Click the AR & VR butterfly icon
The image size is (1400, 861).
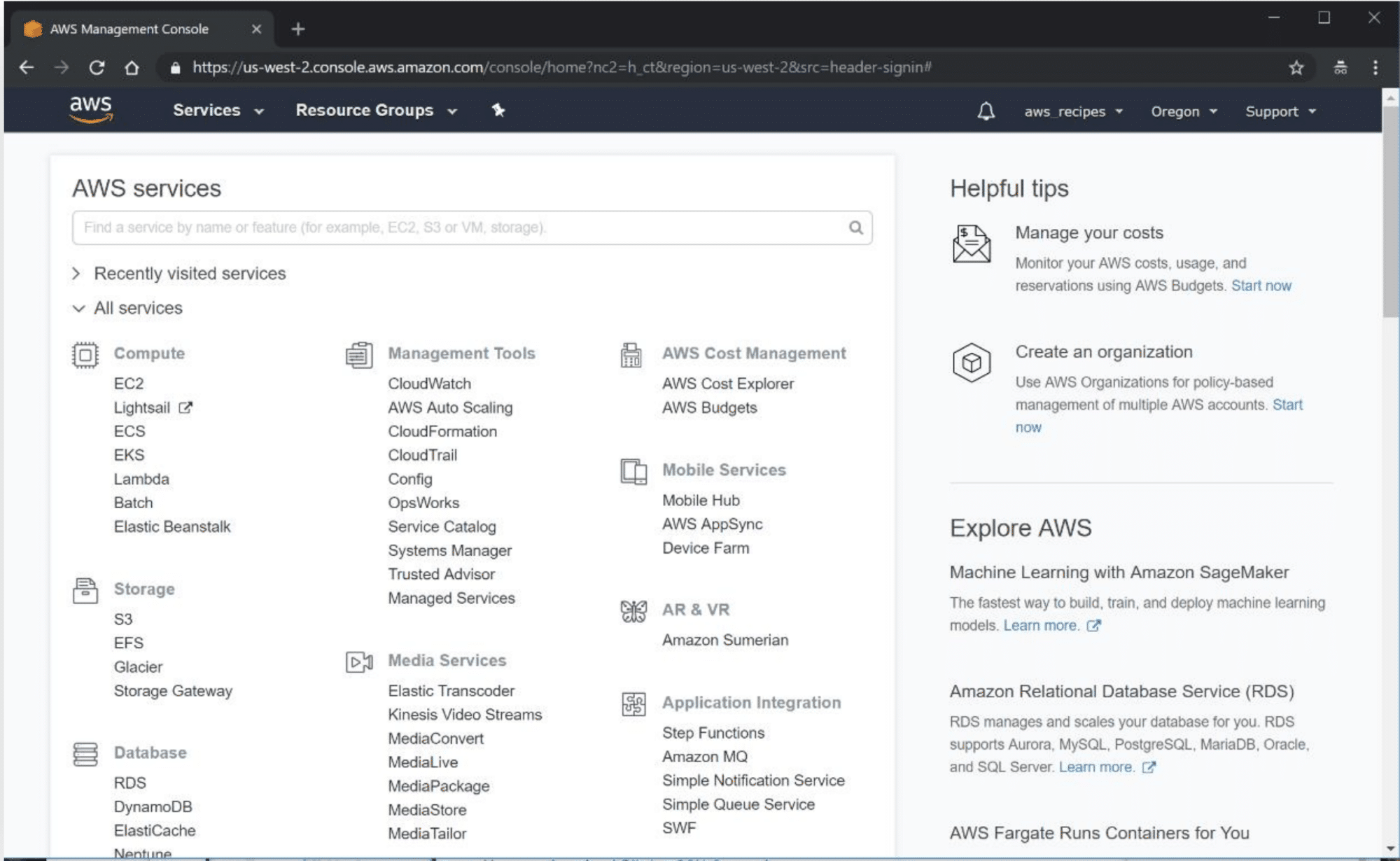click(x=633, y=611)
